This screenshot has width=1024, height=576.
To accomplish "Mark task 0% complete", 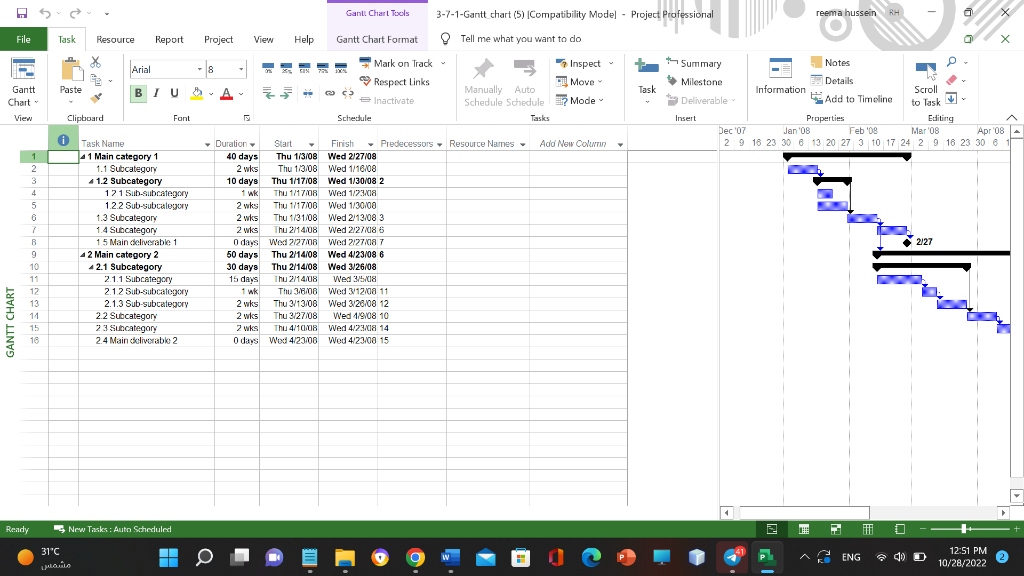I will pyautogui.click(x=268, y=67).
